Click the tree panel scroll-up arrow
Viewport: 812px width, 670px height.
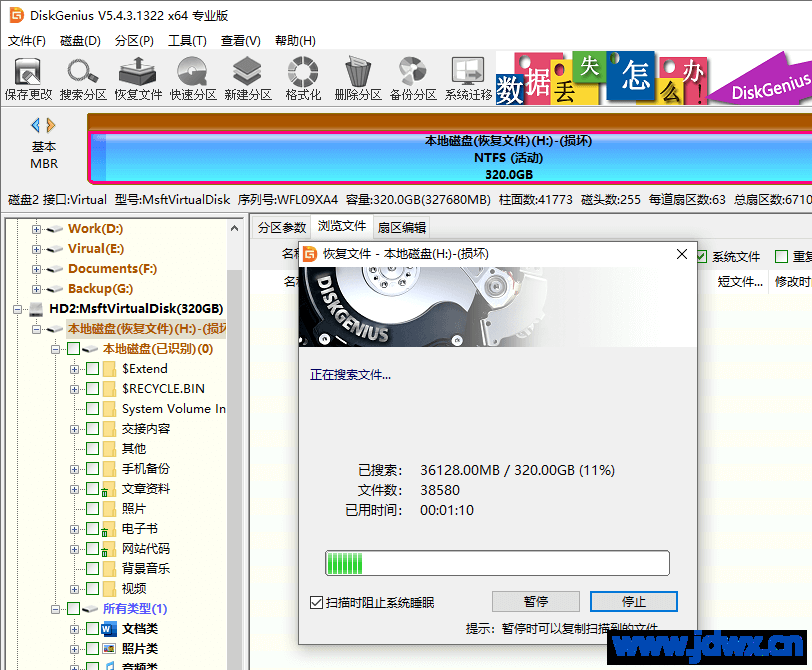[x=235, y=228]
